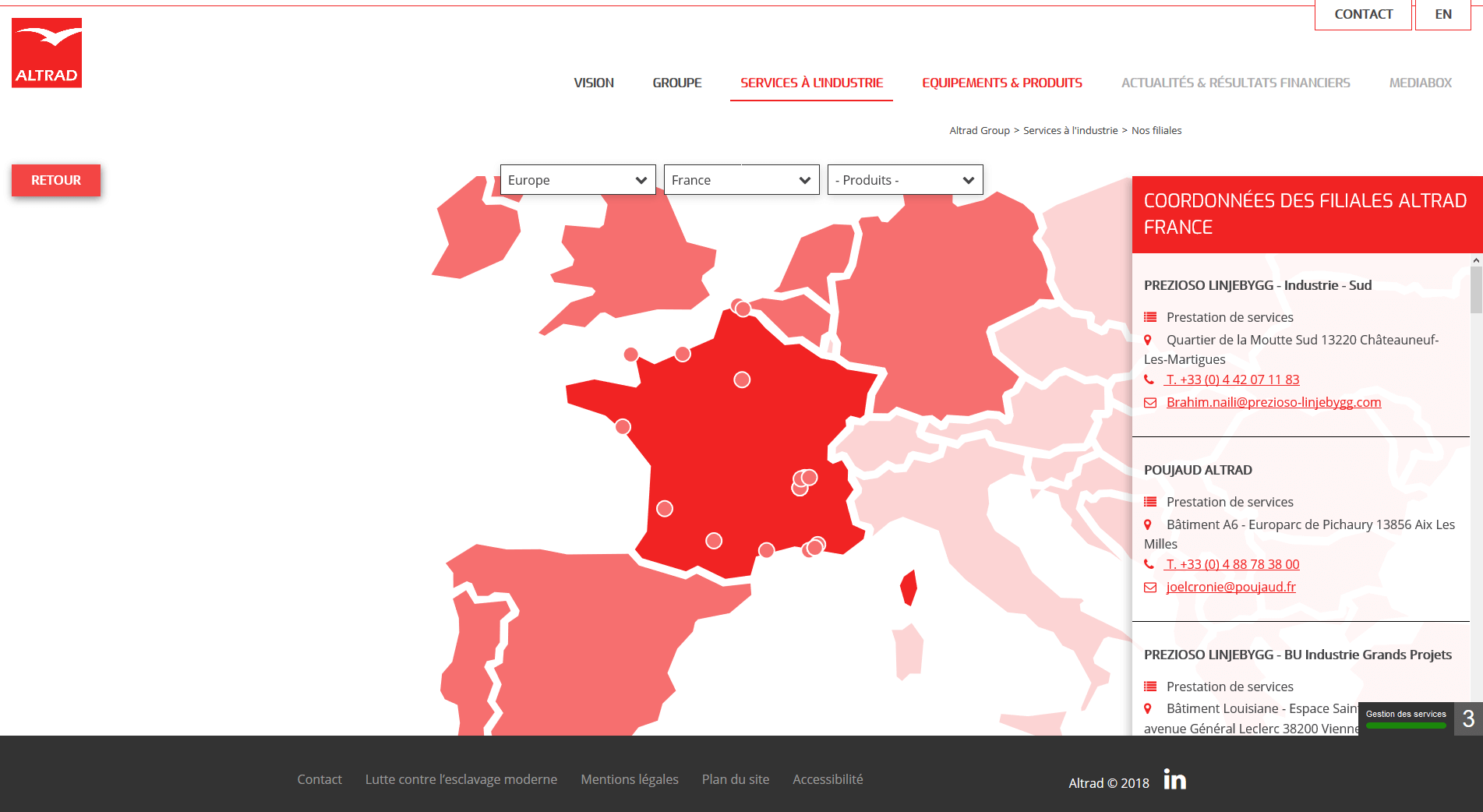This screenshot has height=812, width=1483.
Task: Open the France country dropdown
Action: [x=742, y=180]
